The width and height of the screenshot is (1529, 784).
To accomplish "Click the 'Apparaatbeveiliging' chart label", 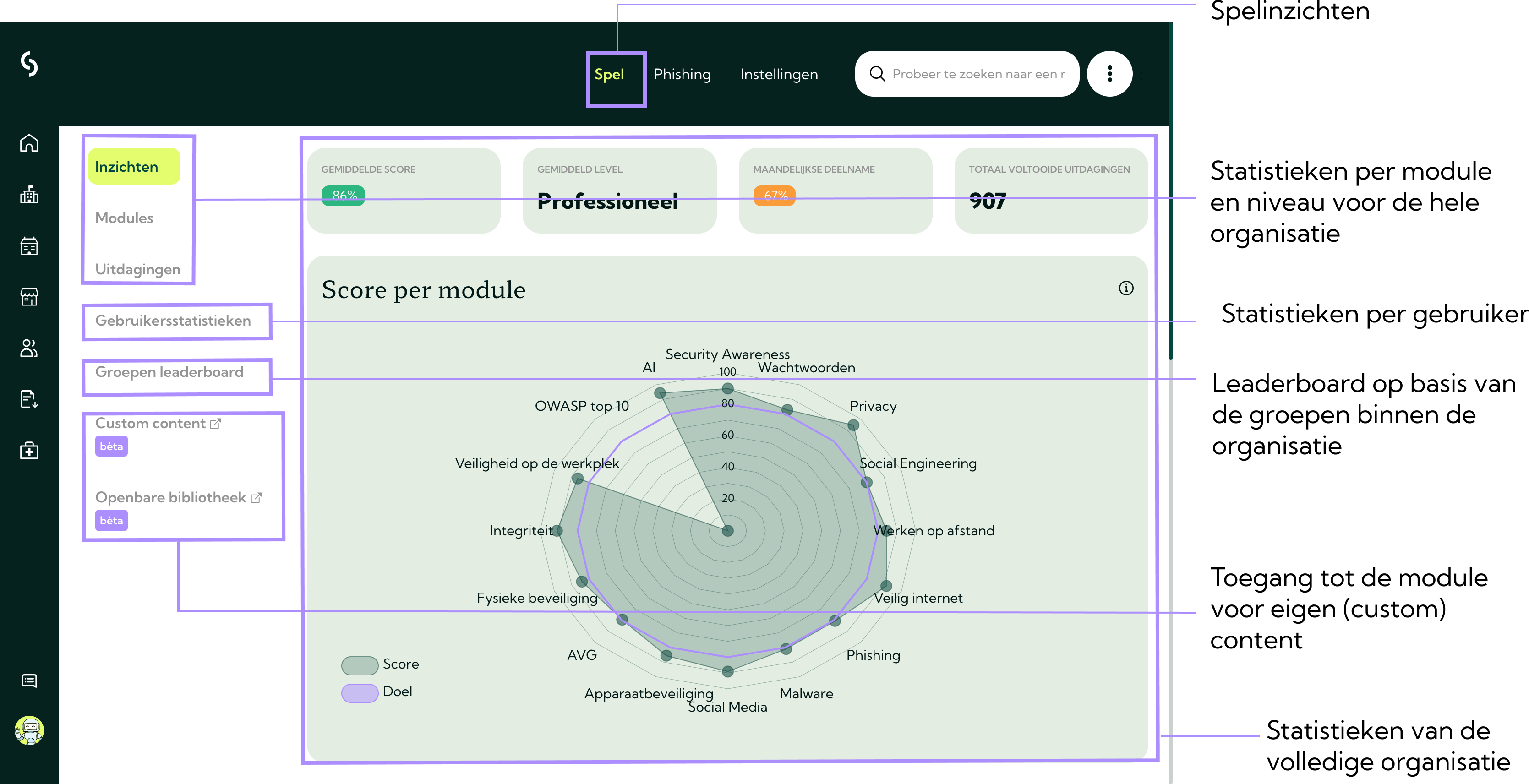I will click(649, 694).
